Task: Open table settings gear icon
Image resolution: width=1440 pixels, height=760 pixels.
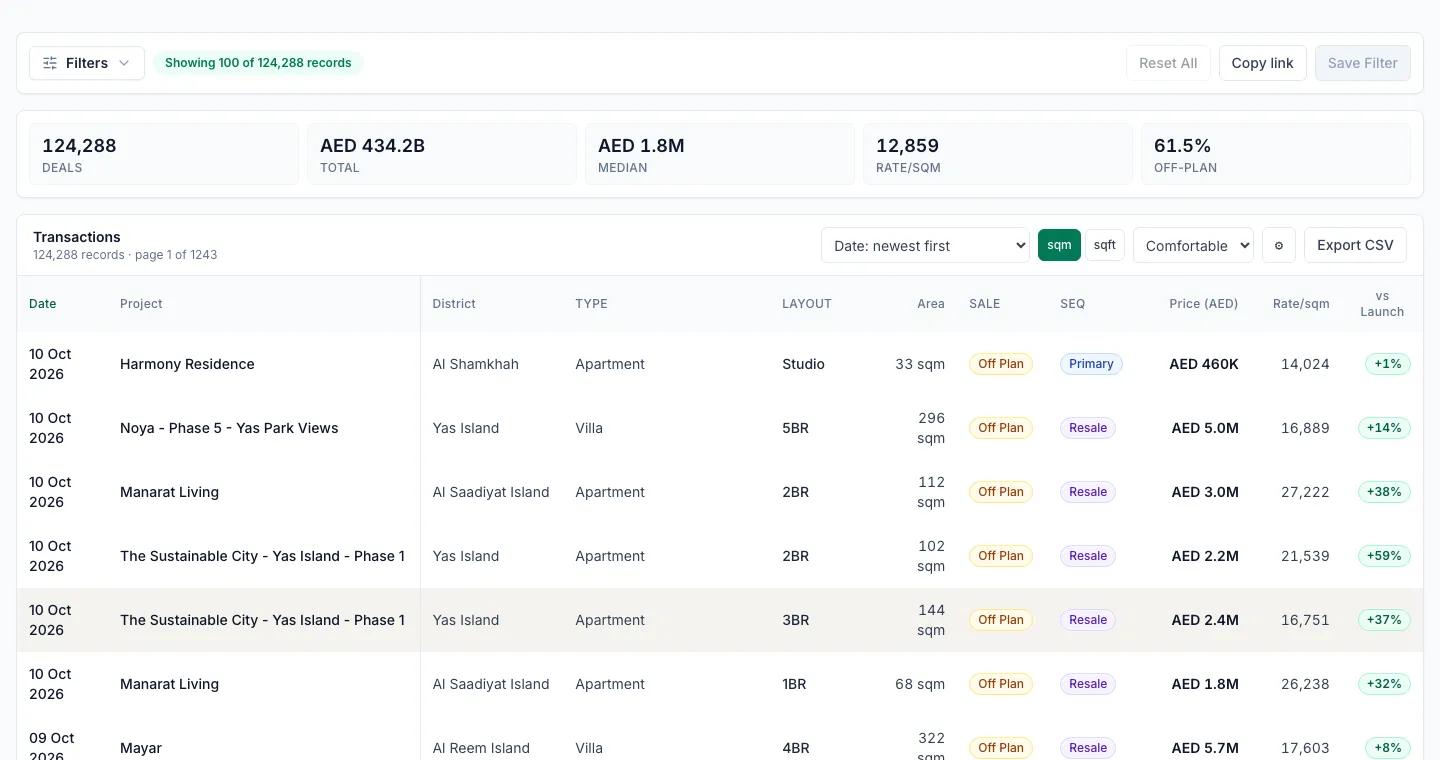Action: [1279, 245]
